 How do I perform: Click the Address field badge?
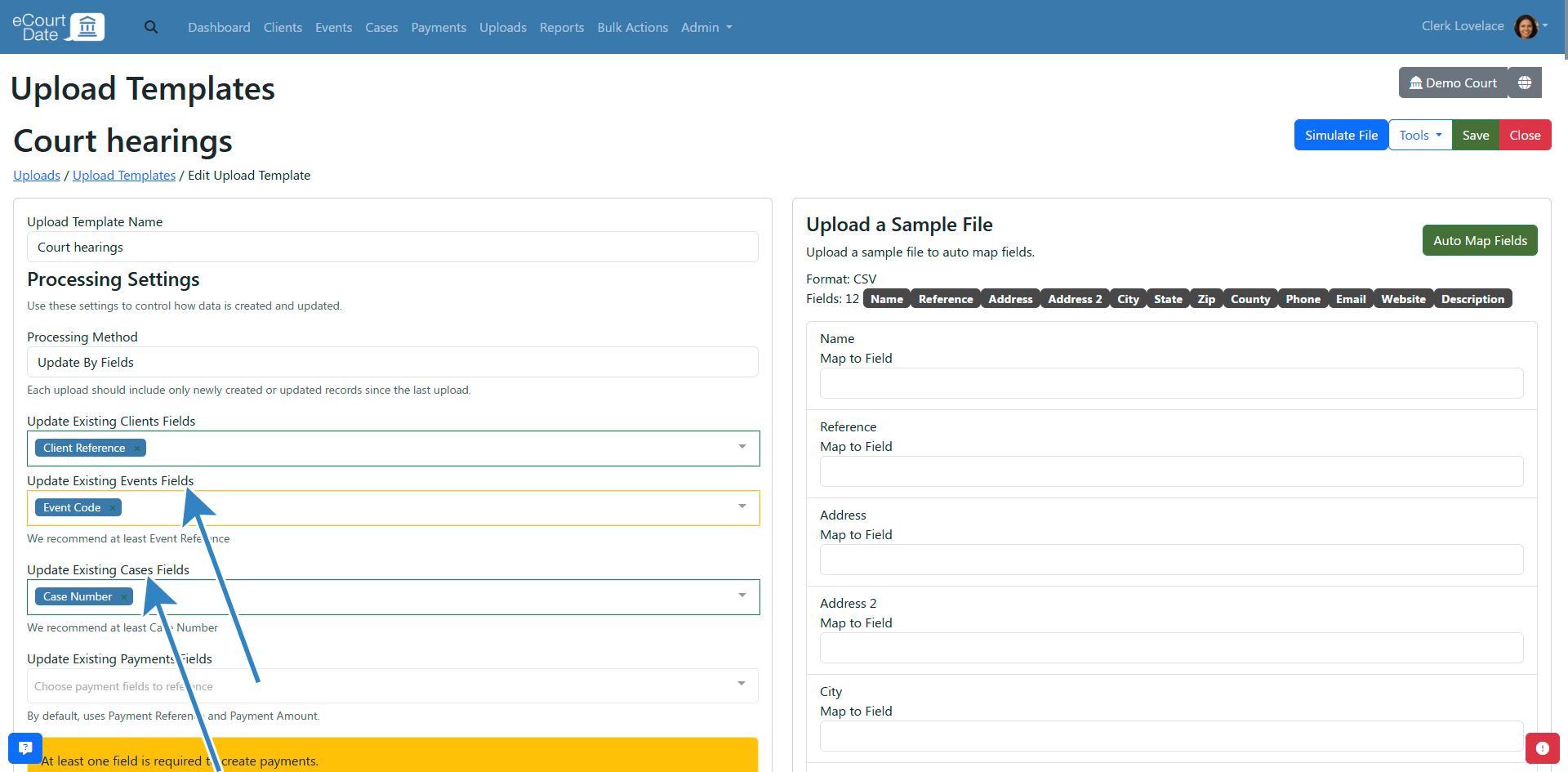tap(1010, 299)
